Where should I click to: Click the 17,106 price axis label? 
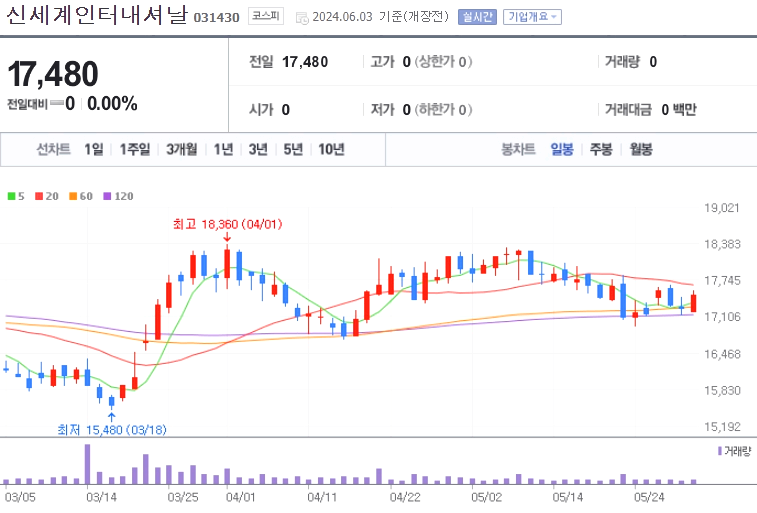[x=722, y=317]
